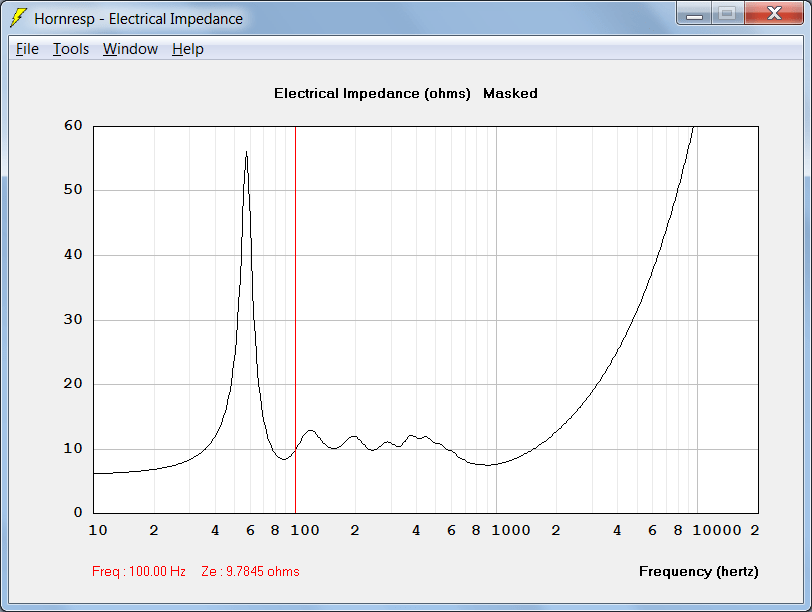
Task: Click the 'Freq : 100.00 Hz' readout
Action: (139, 572)
